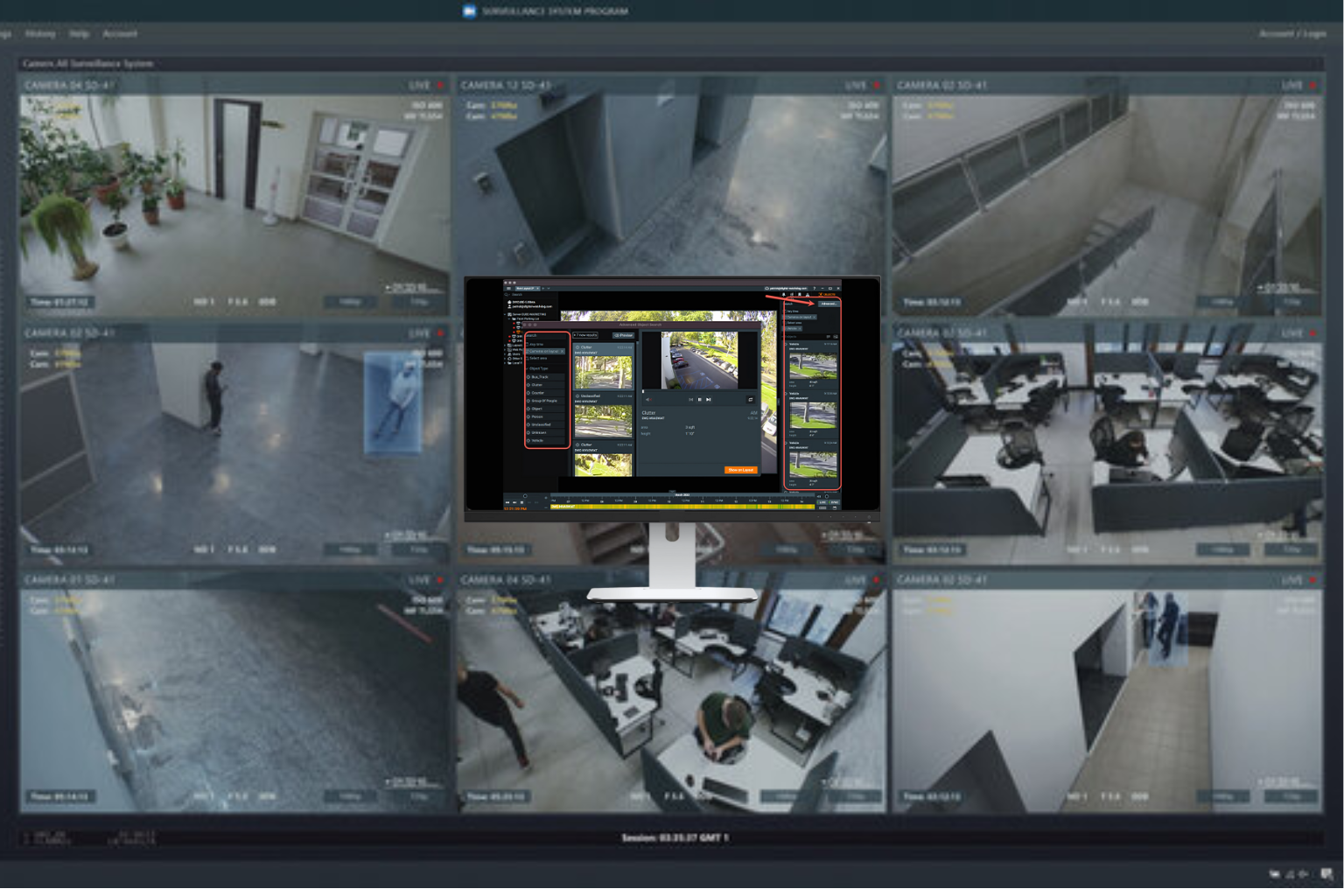
Task: Click the orange Show on Layout button
Action: tap(740, 470)
